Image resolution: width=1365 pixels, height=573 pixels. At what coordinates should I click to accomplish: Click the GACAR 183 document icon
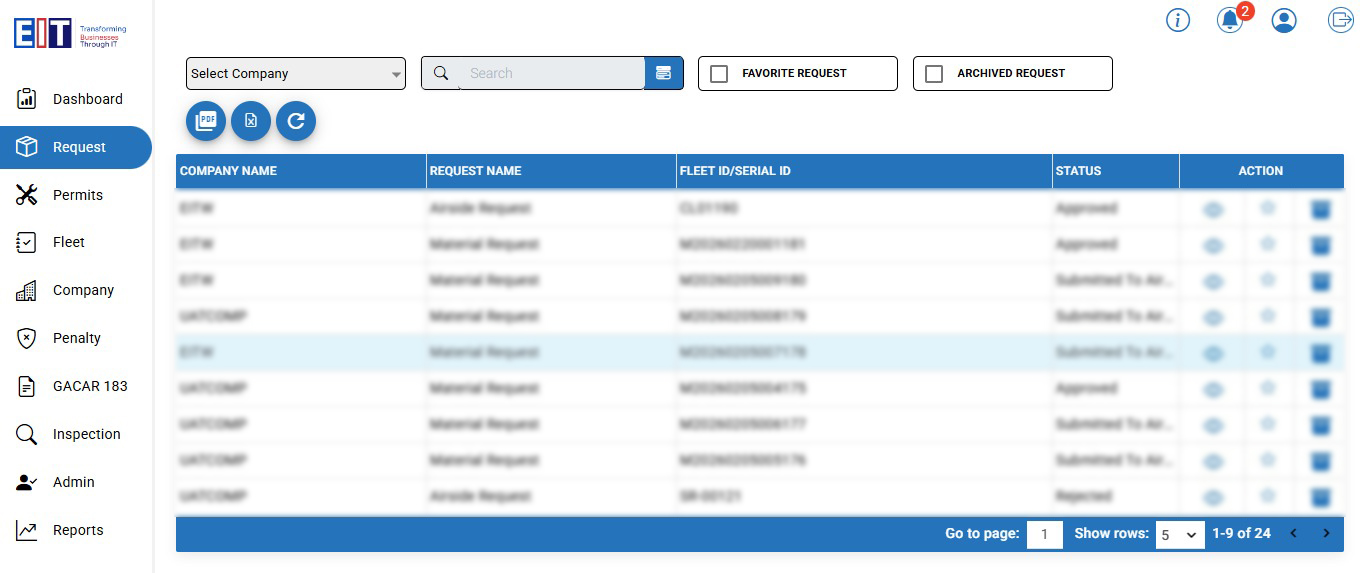coord(27,386)
